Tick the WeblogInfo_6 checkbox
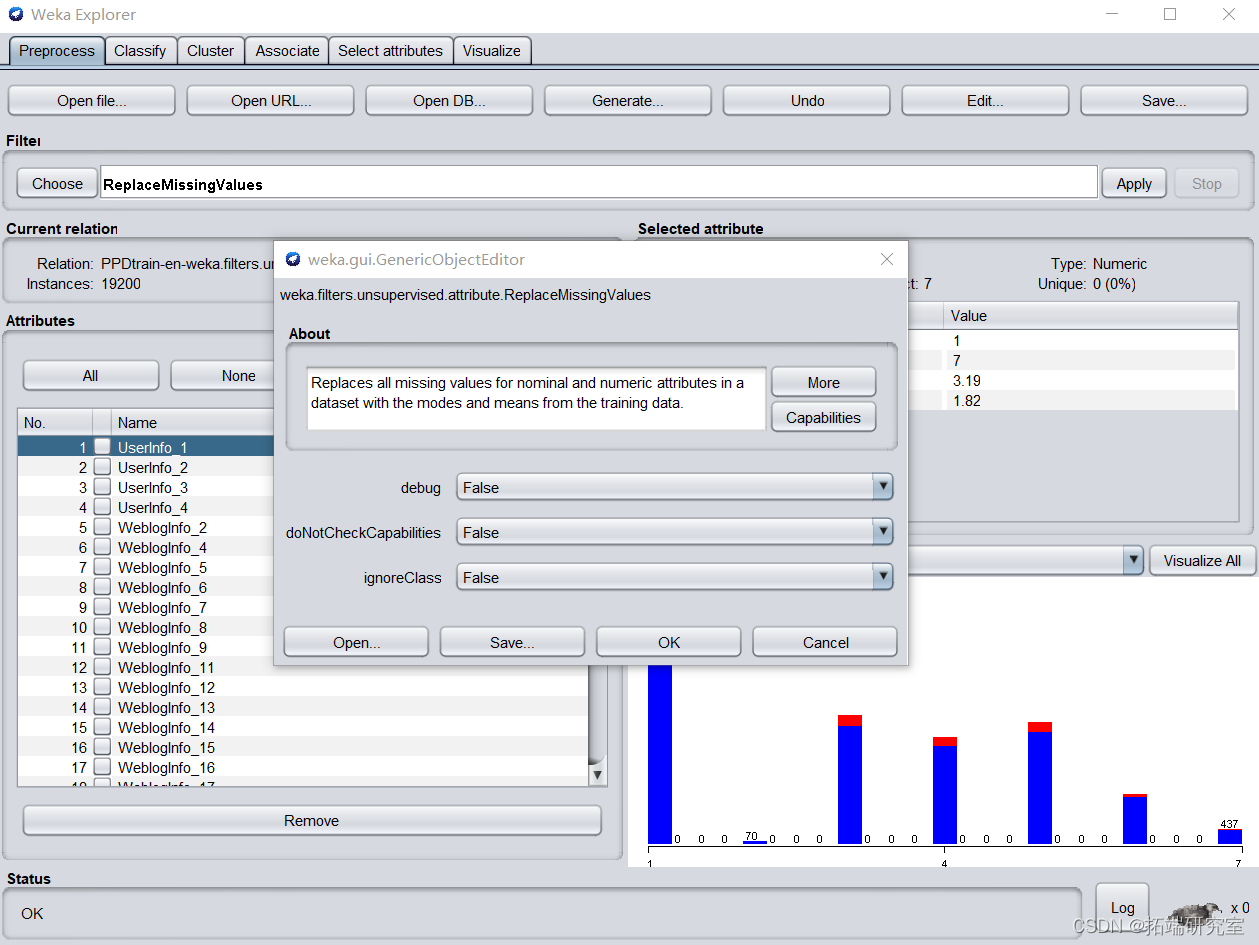This screenshot has height=945, width=1259. 102,587
